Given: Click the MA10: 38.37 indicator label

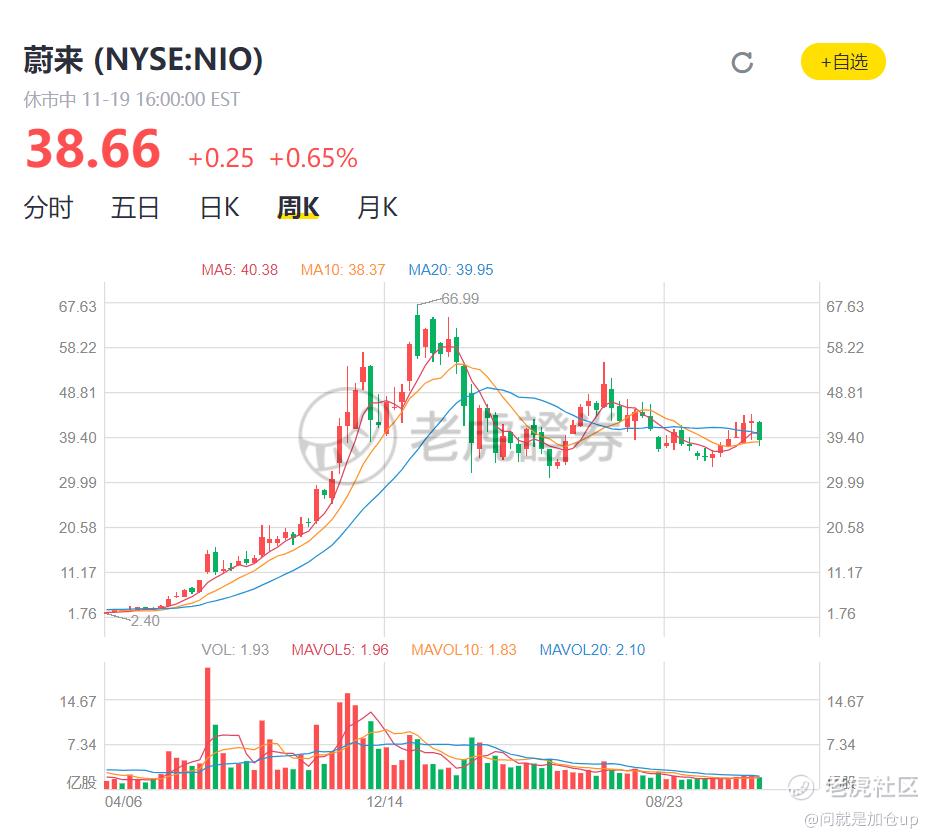Looking at the screenshot, I should tap(343, 270).
